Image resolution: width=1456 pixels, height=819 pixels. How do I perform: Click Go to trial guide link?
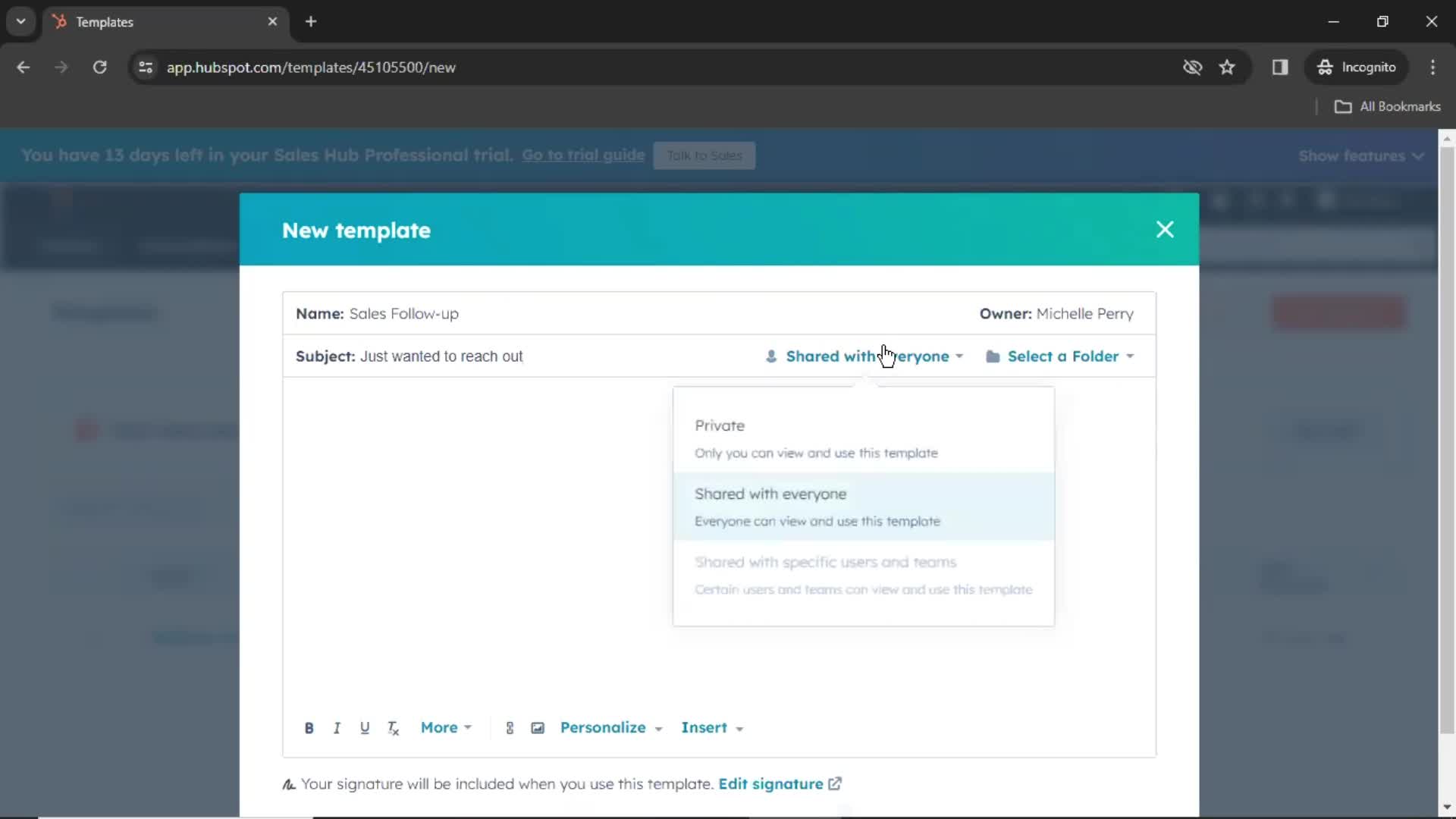[584, 155]
